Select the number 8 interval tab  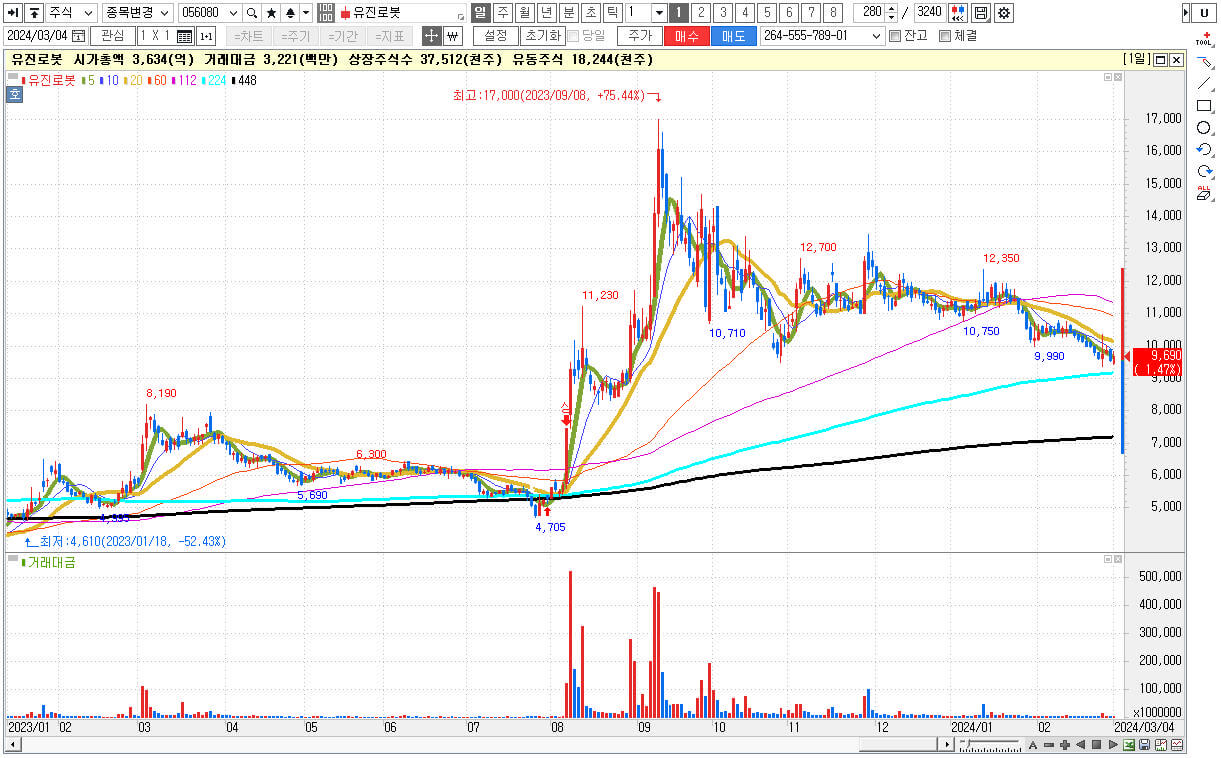(833, 13)
